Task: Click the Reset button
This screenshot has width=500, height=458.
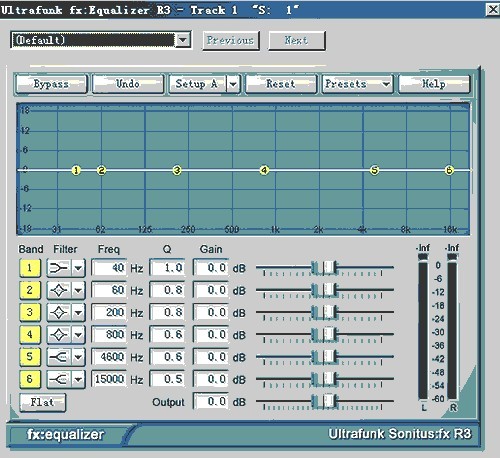Action: coord(281,84)
